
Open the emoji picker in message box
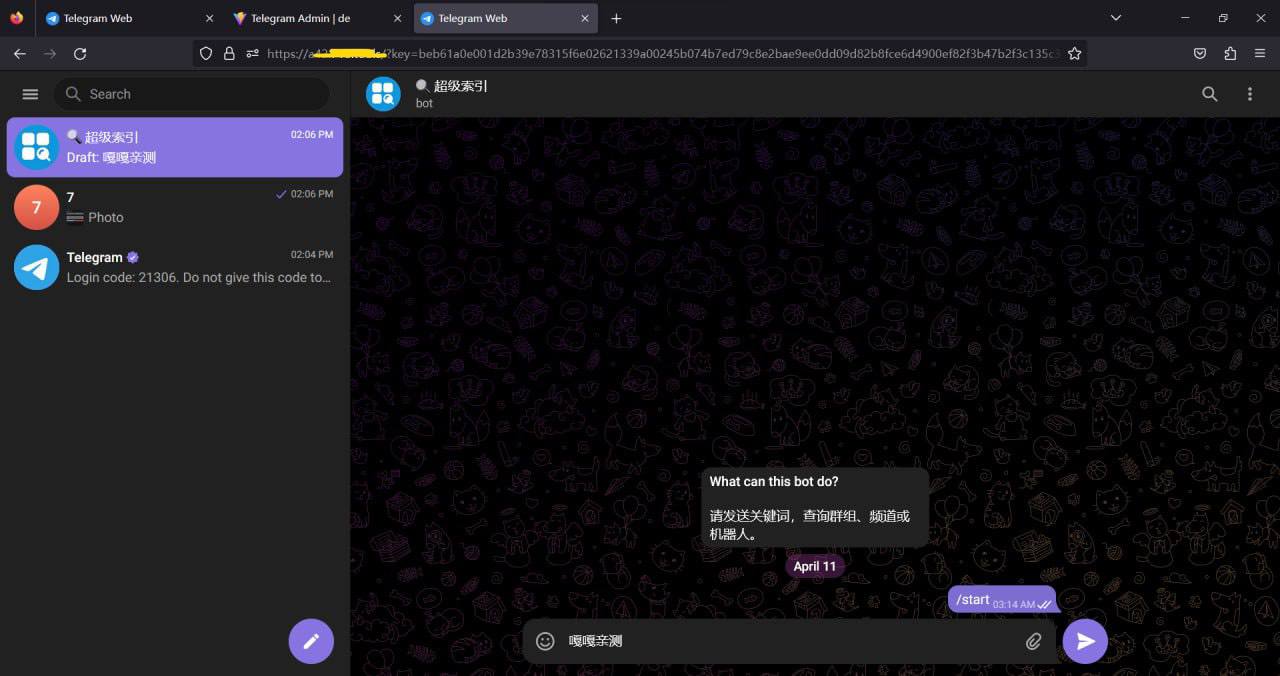pyautogui.click(x=545, y=641)
